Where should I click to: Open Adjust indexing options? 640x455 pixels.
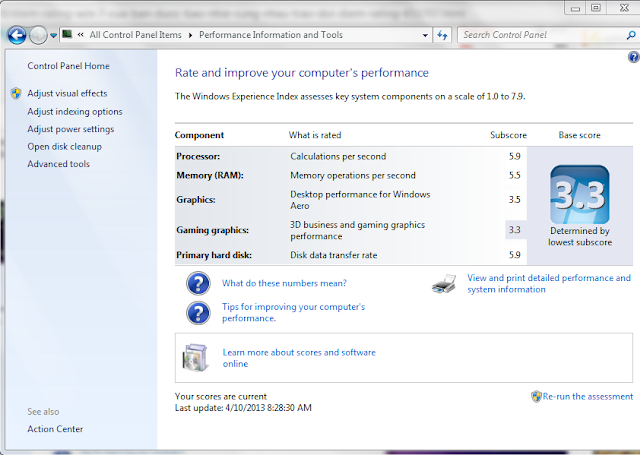75,111
